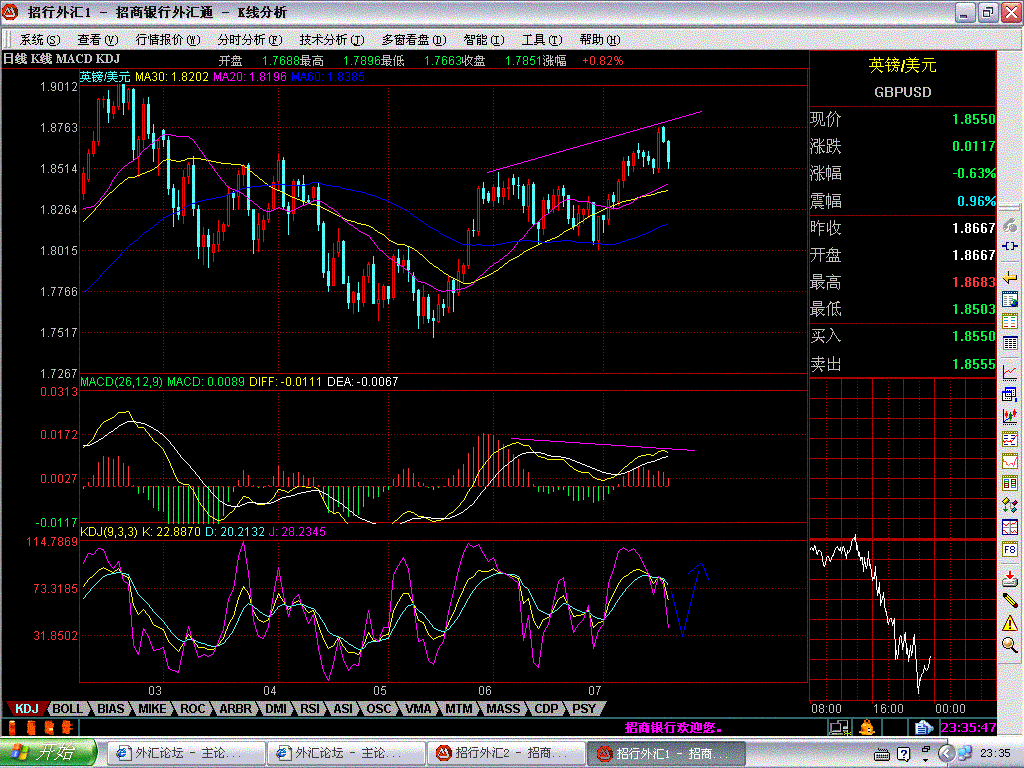Click the yellow warning triangle icon
The image size is (1024, 768).
[x=1010, y=622]
